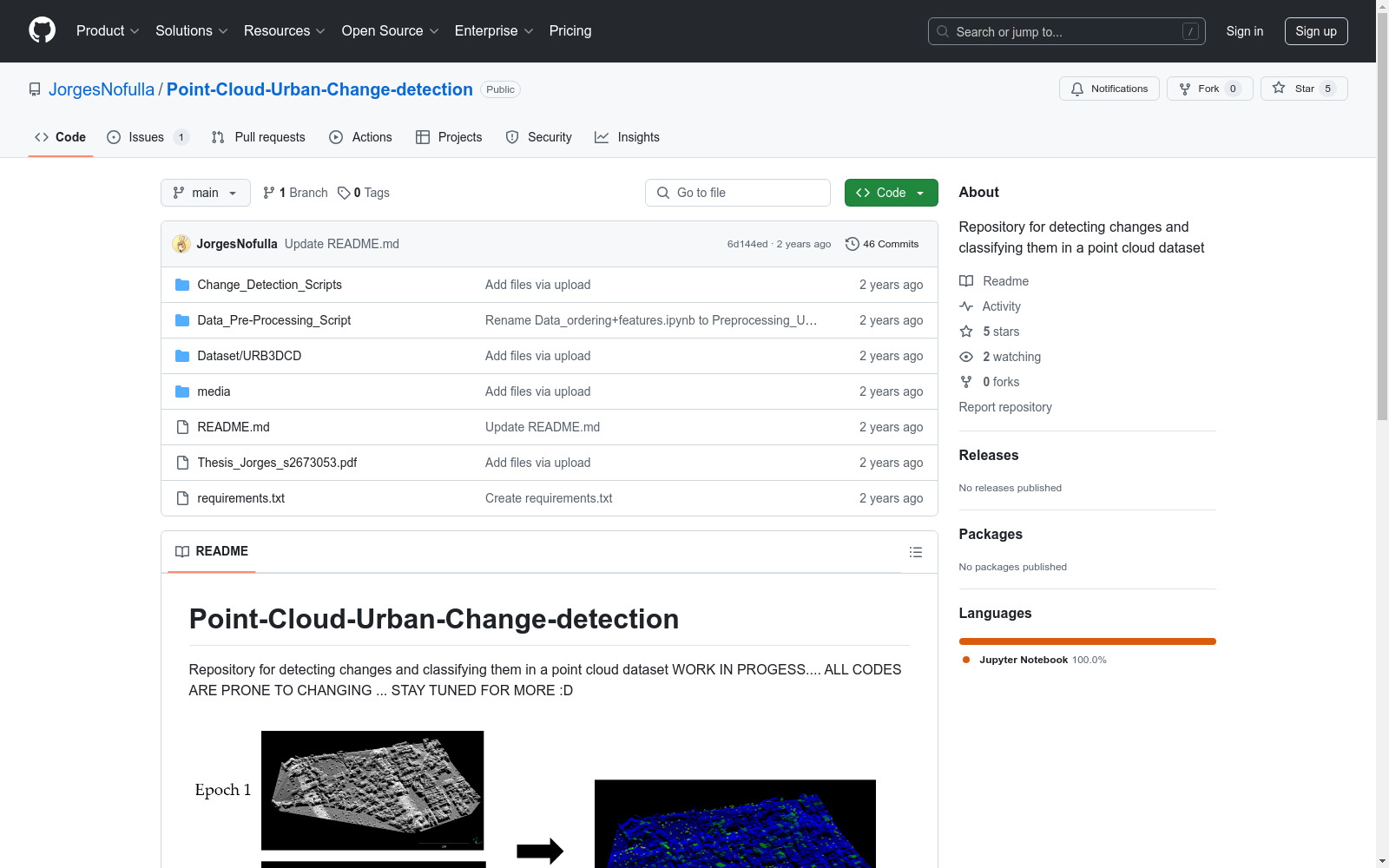Open the requirements.txt file name

coord(240,498)
